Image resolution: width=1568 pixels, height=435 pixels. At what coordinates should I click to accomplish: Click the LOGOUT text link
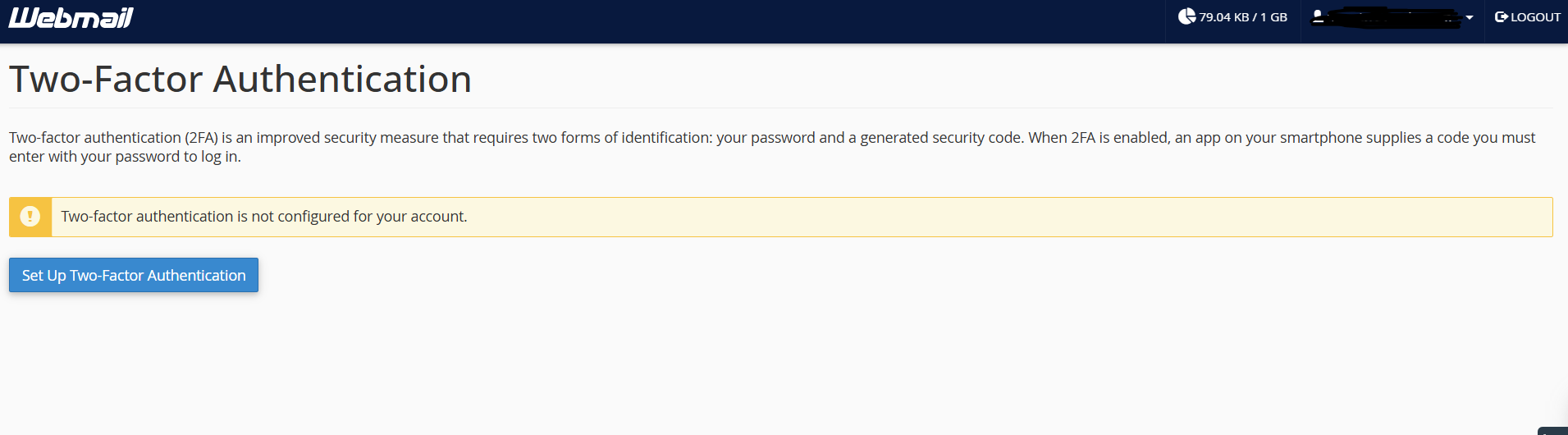(x=1535, y=17)
